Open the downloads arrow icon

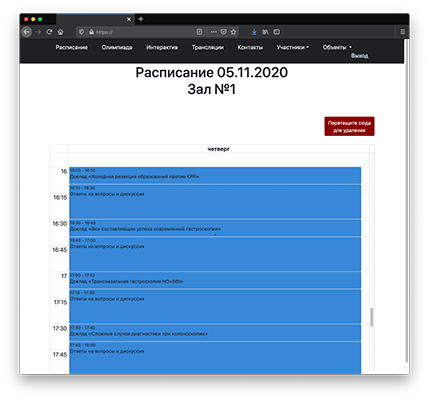[x=254, y=32]
